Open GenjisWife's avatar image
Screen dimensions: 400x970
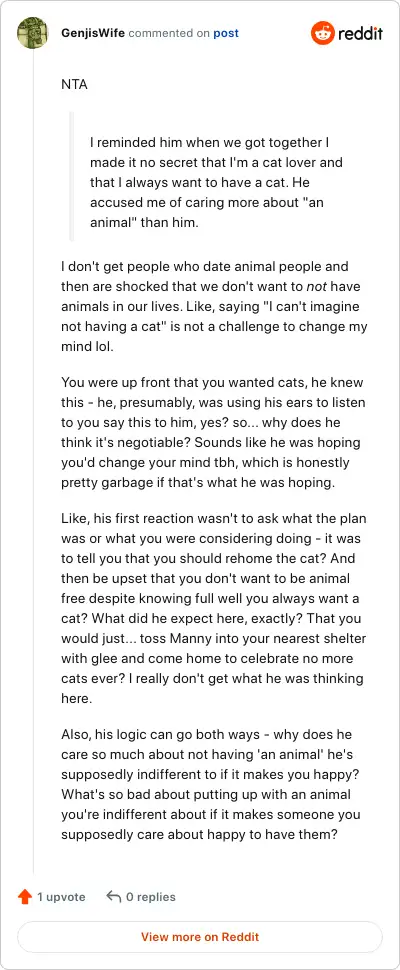pyautogui.click(x=33, y=33)
